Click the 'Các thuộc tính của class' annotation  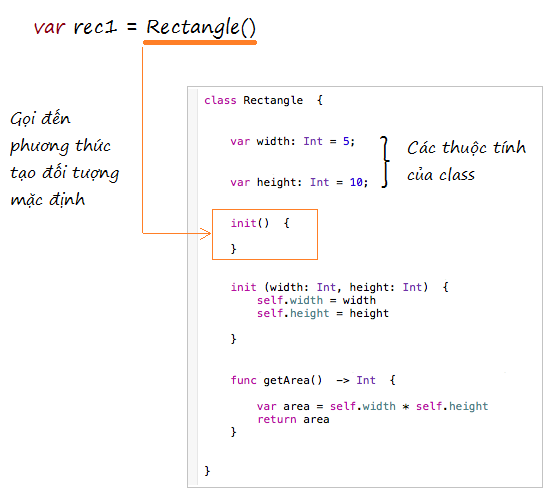click(x=466, y=161)
